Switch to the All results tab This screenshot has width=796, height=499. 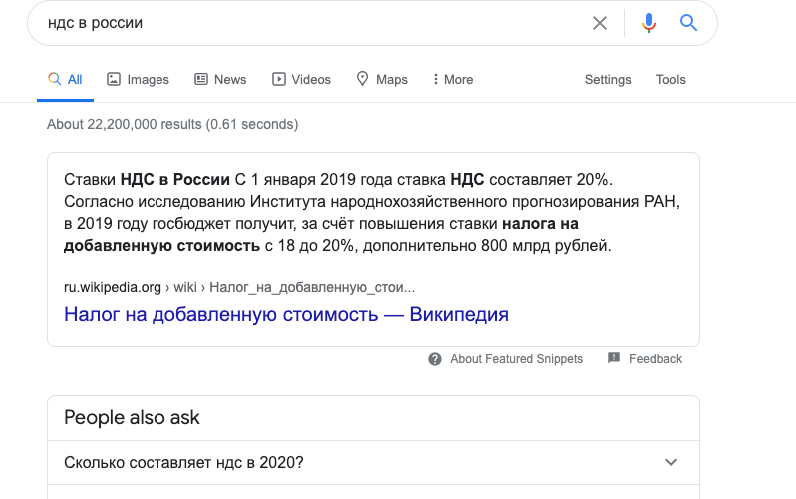point(65,79)
